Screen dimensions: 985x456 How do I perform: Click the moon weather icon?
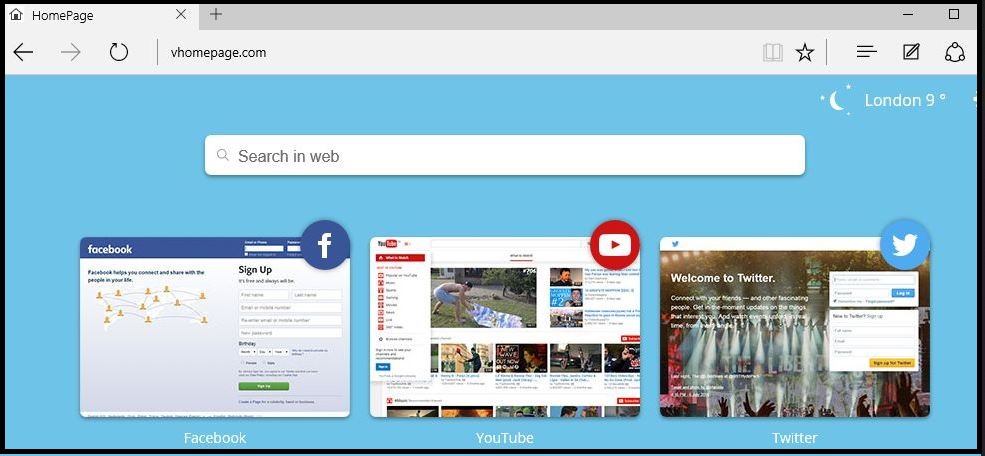coord(836,100)
